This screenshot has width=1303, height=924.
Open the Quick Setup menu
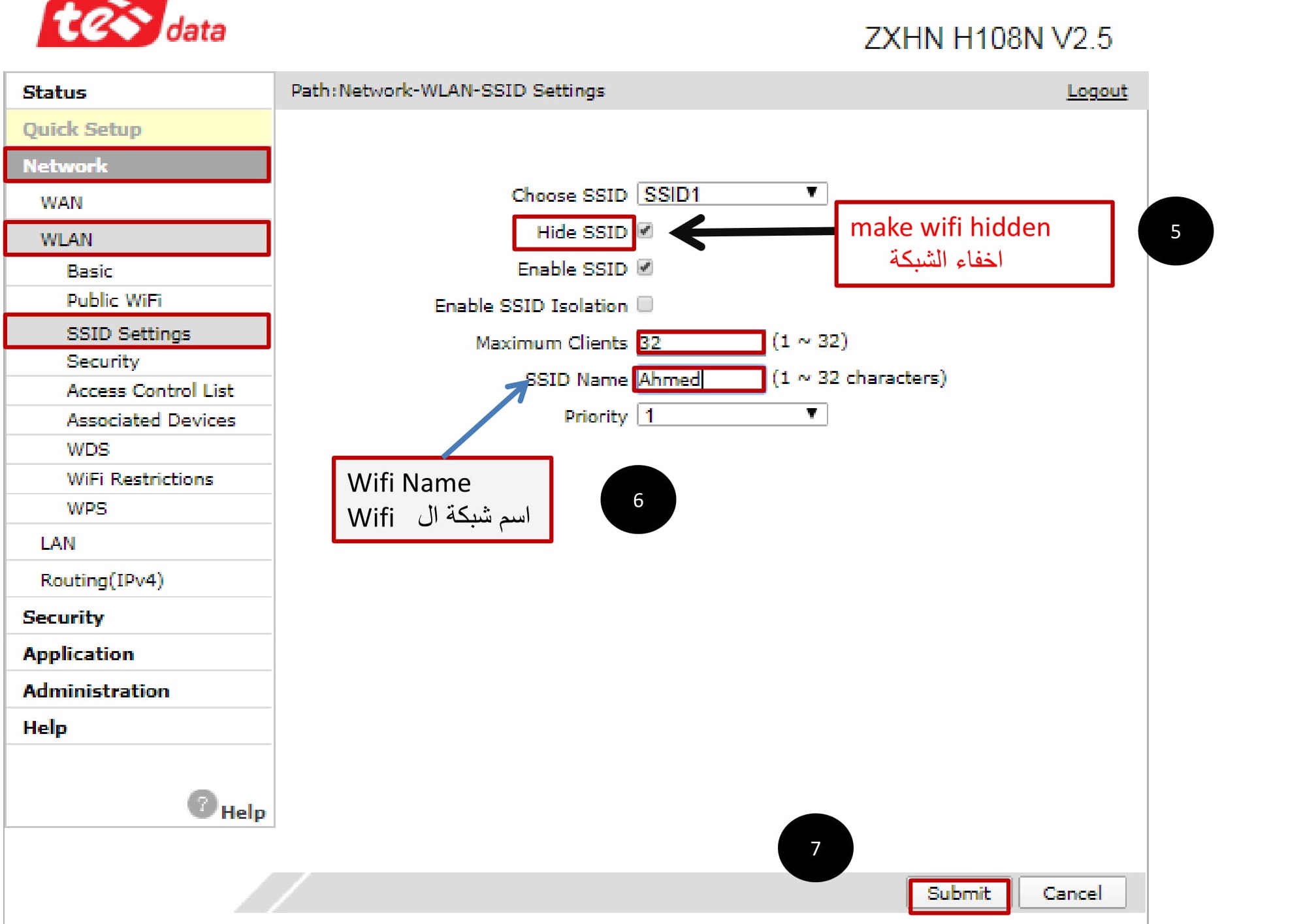pos(138,129)
